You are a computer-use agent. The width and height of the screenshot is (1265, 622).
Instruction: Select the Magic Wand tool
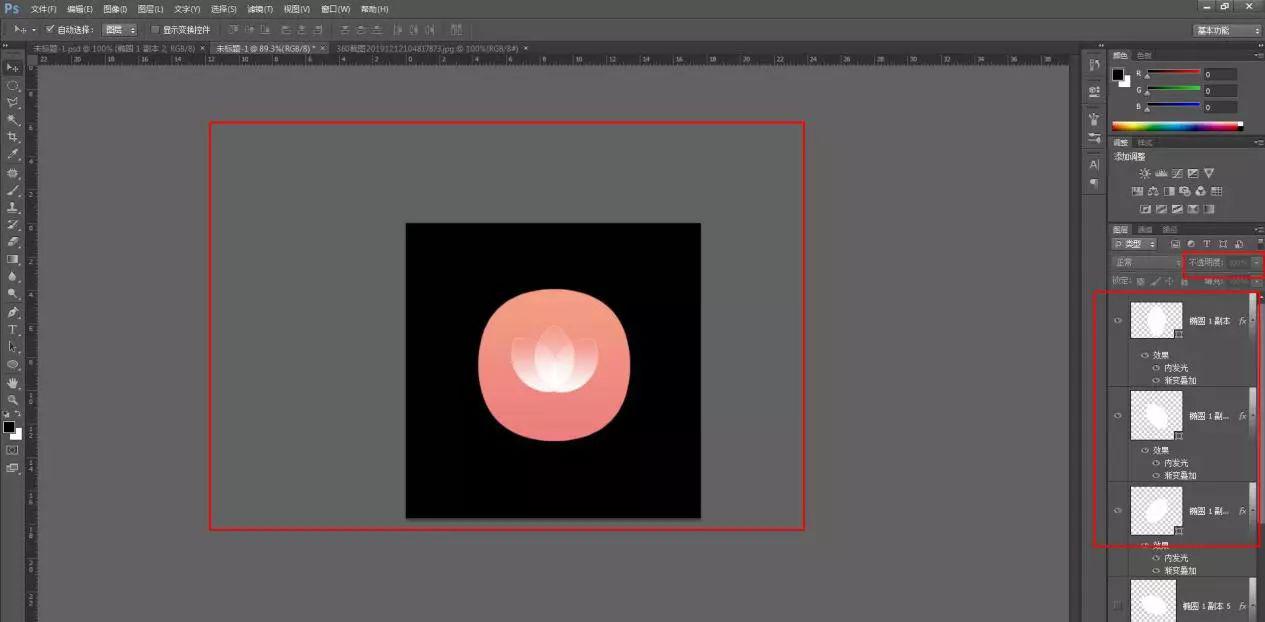[x=13, y=119]
